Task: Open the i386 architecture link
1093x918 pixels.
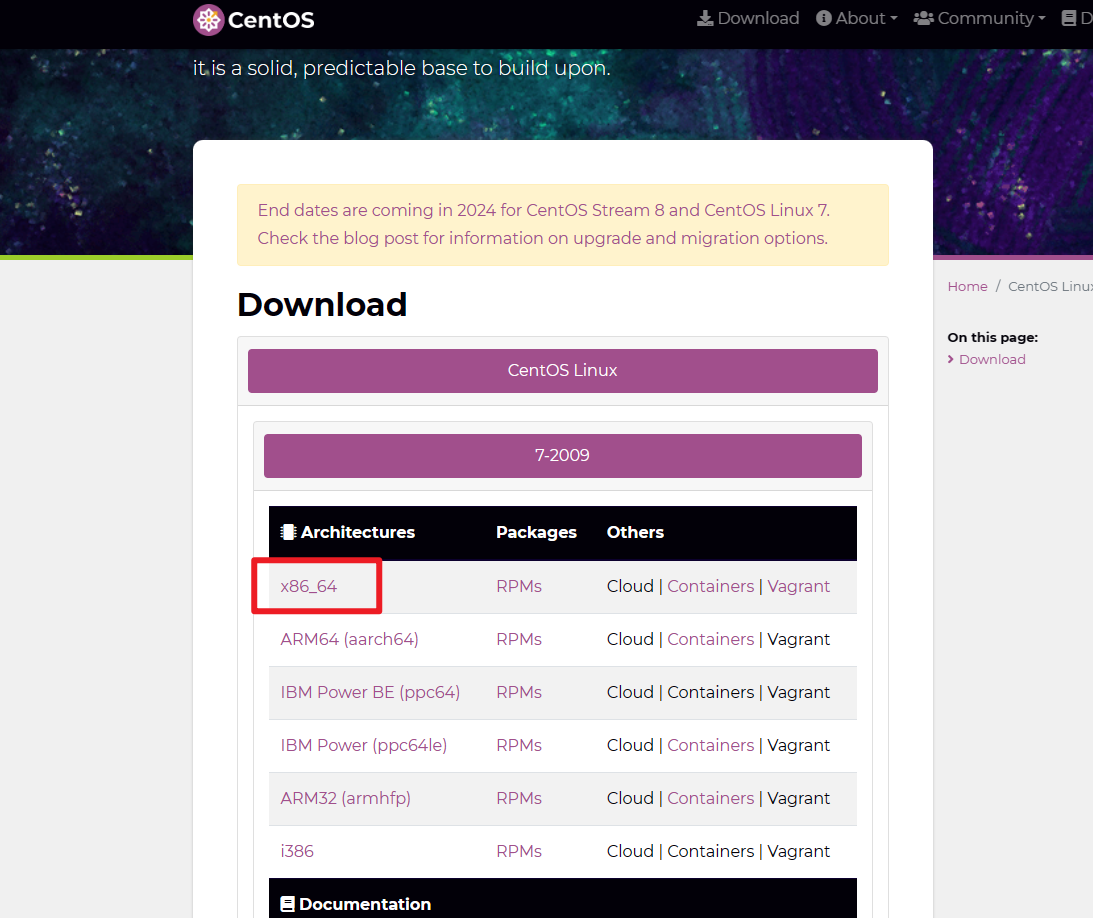Action: (x=297, y=851)
